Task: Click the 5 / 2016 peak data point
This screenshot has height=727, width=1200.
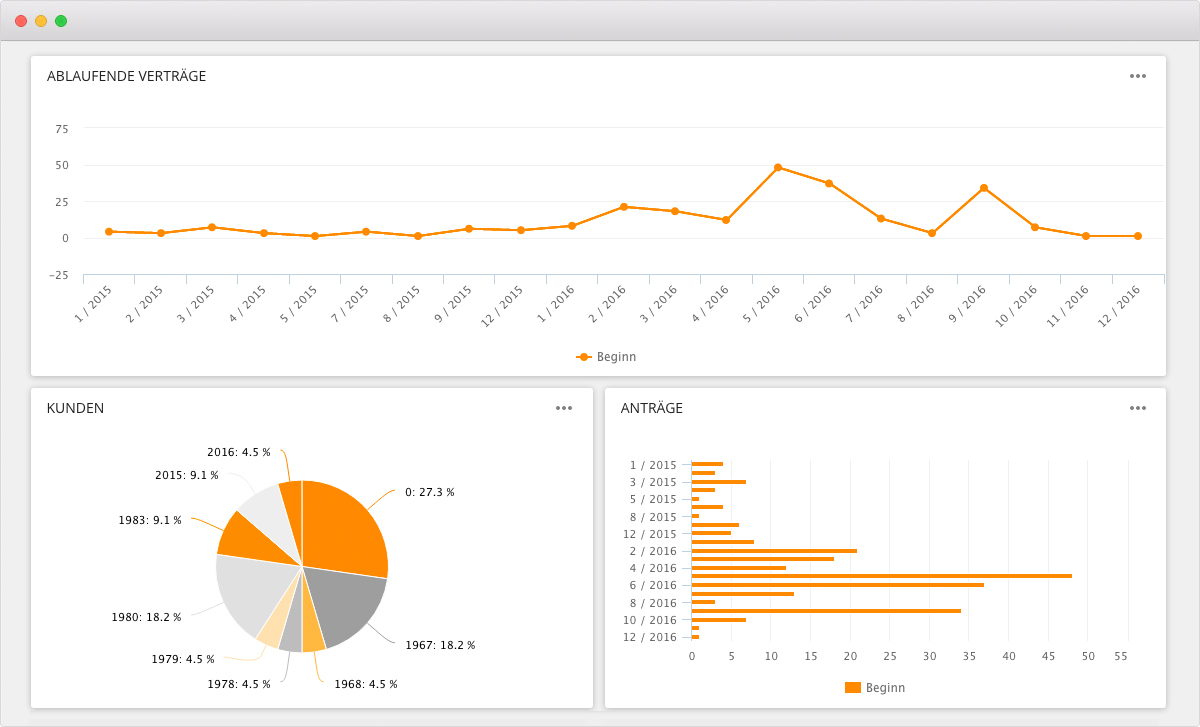Action: (x=778, y=167)
